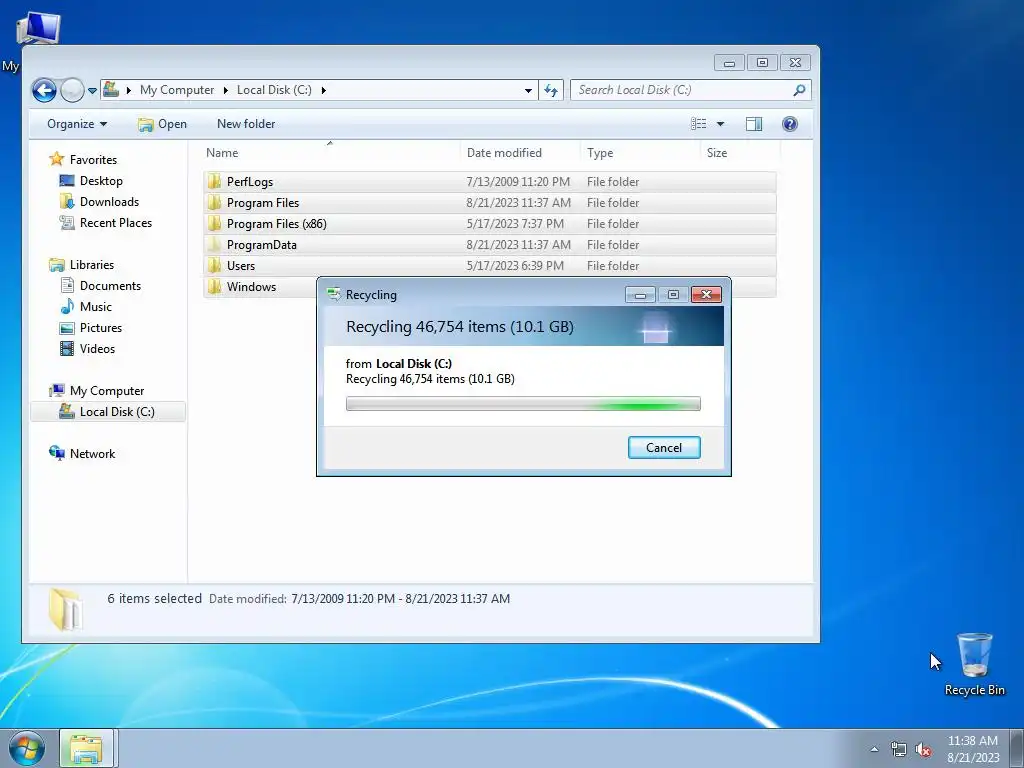This screenshot has height=768, width=1024.
Task: Select the Windows folder icon
Action: click(214, 286)
